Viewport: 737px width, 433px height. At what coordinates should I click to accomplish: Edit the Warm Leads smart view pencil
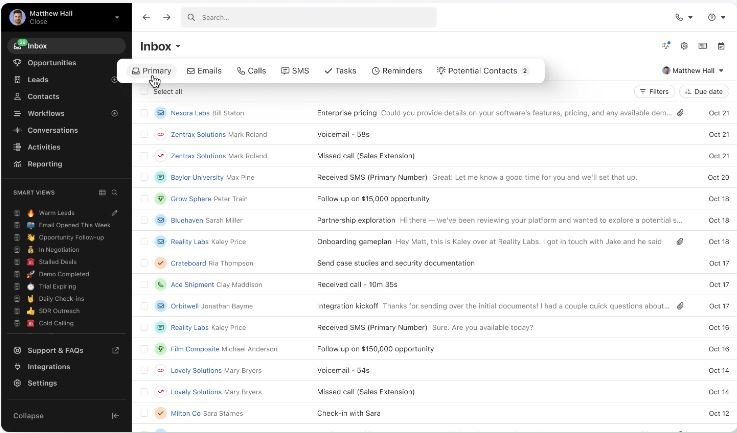click(x=114, y=213)
